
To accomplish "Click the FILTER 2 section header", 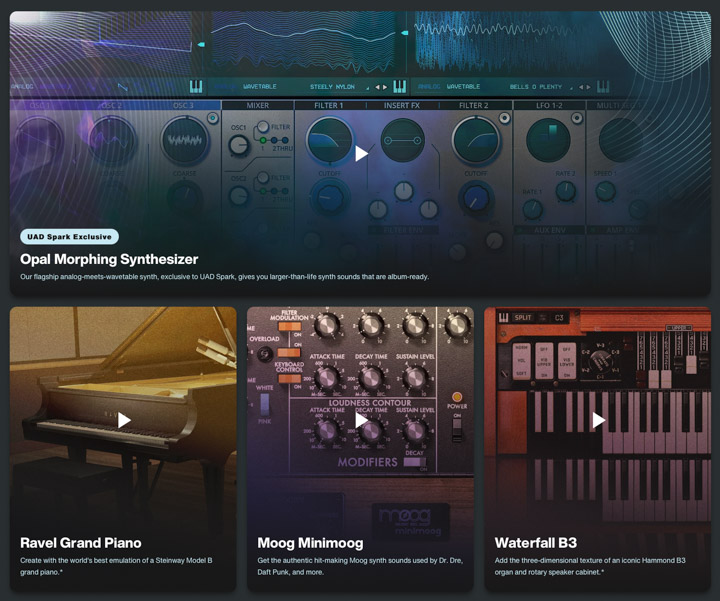I will pos(473,105).
